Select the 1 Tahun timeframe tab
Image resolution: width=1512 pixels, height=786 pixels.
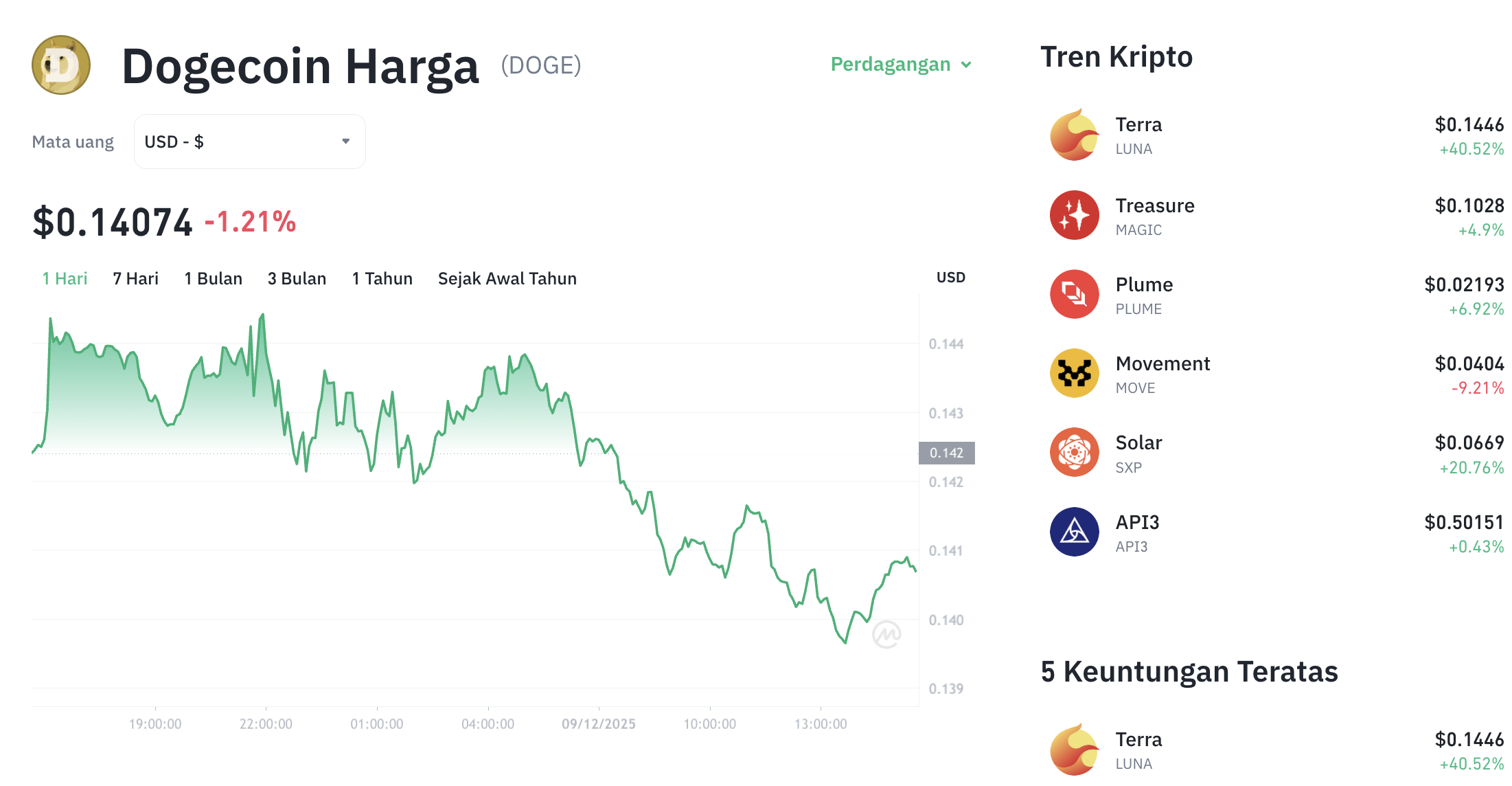tap(382, 278)
